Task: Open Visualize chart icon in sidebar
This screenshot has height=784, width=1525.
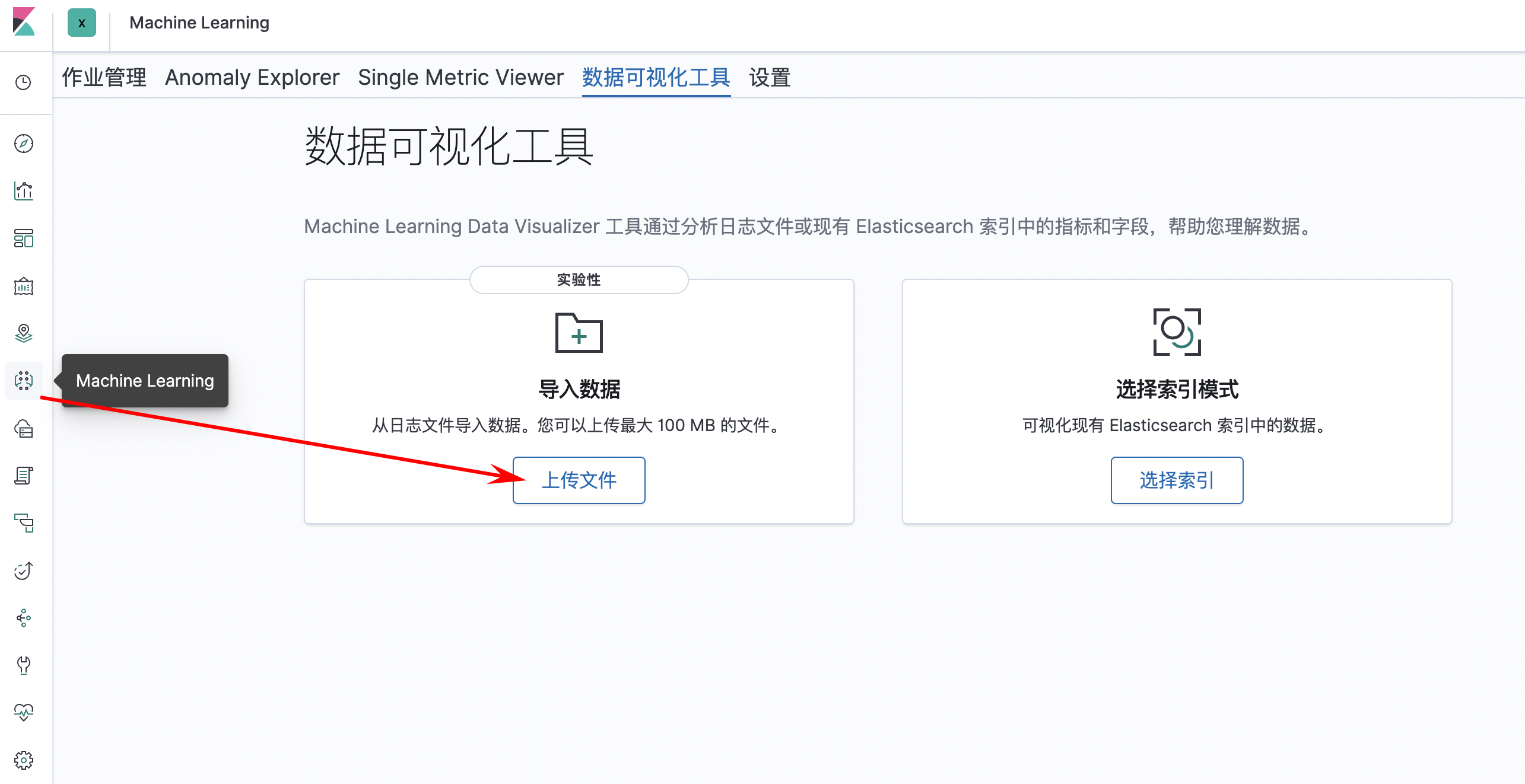Action: pos(23,191)
